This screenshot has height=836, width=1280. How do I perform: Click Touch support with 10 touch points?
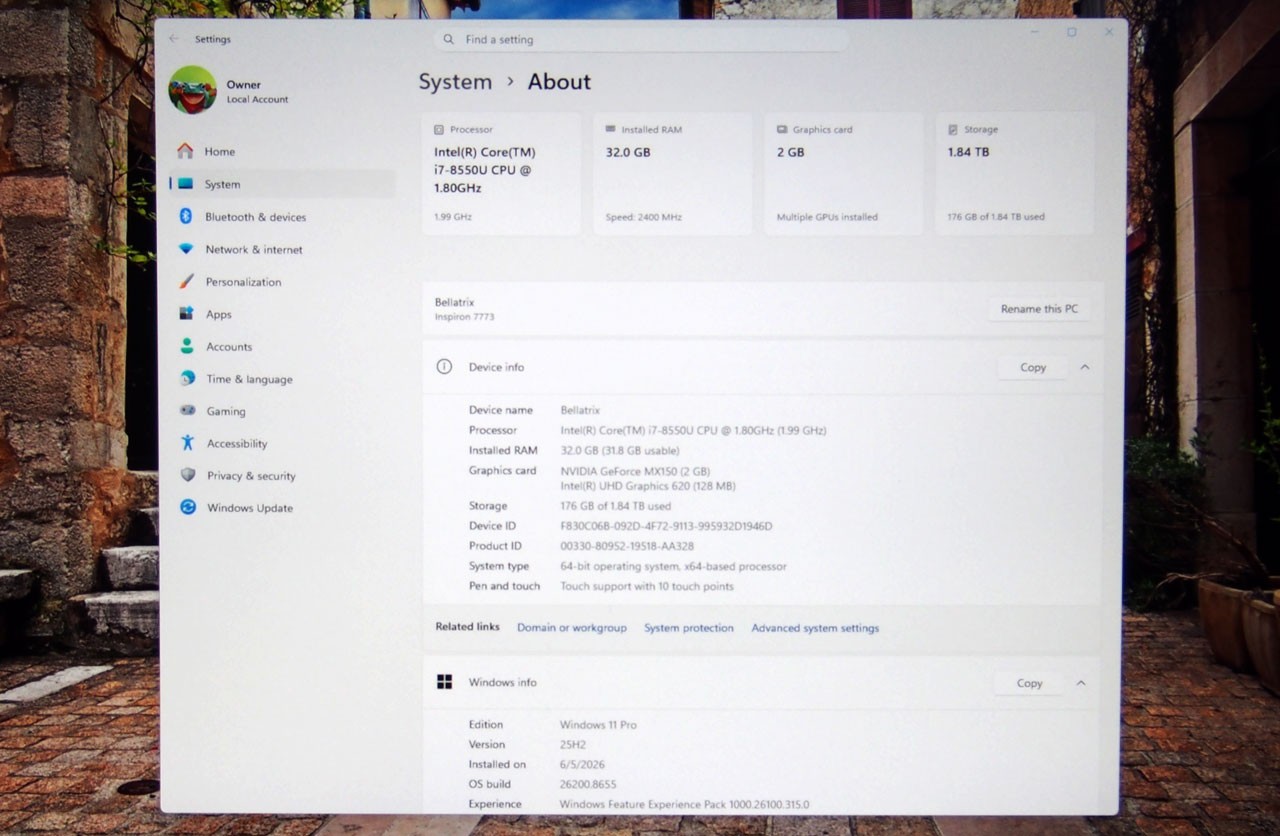[x=647, y=586]
